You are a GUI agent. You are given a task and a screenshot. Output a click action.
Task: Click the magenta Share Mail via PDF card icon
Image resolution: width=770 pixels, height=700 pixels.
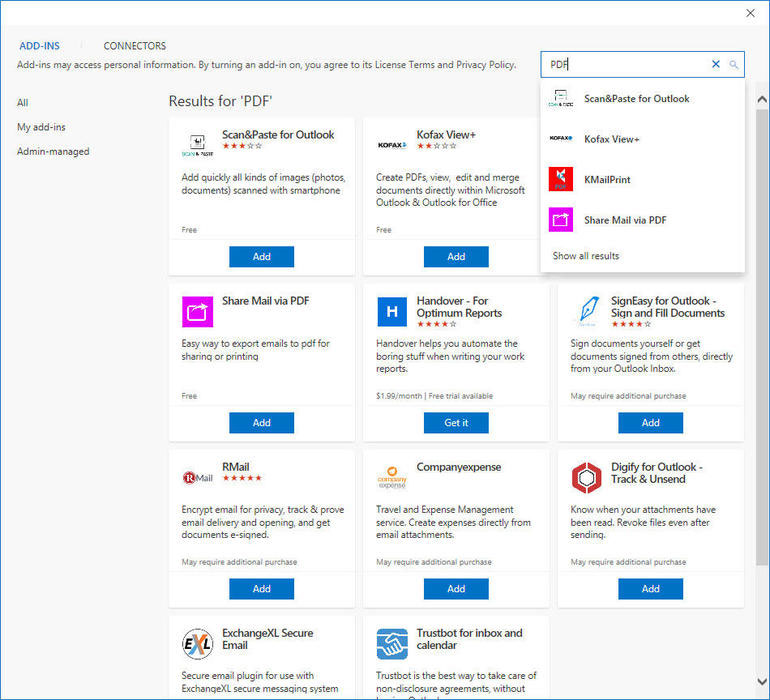pos(197,311)
